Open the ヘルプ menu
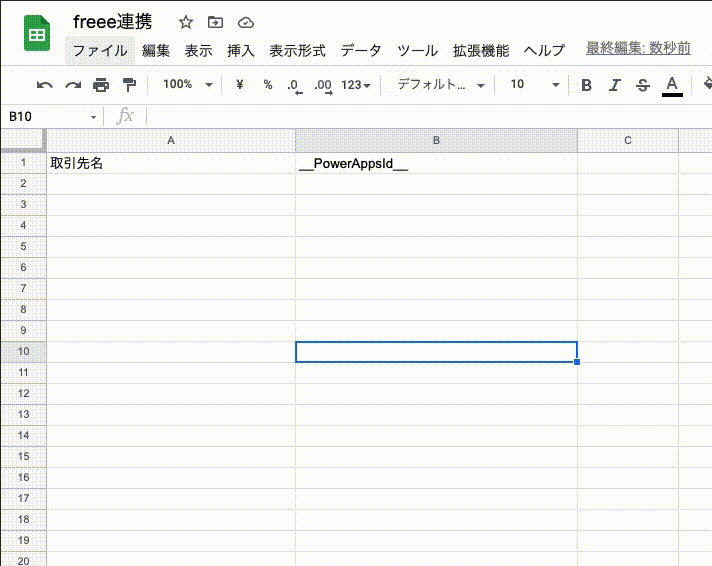The image size is (712, 566). click(544, 50)
